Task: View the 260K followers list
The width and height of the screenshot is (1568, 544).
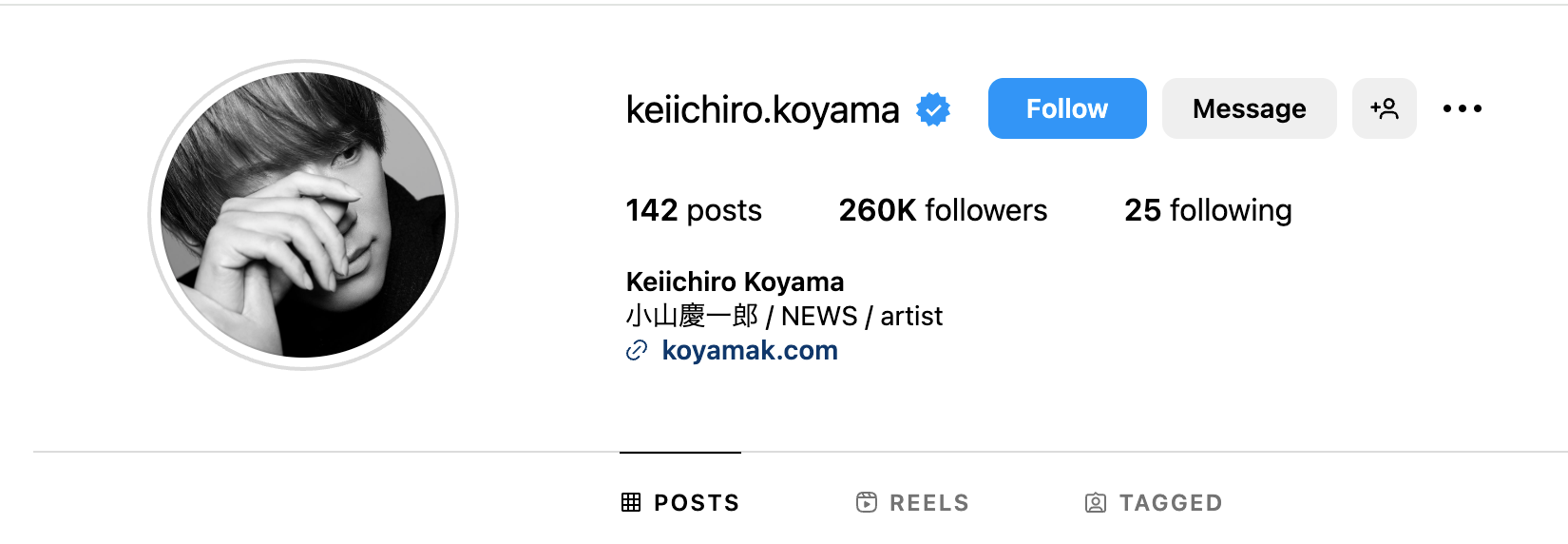Action: (x=943, y=210)
